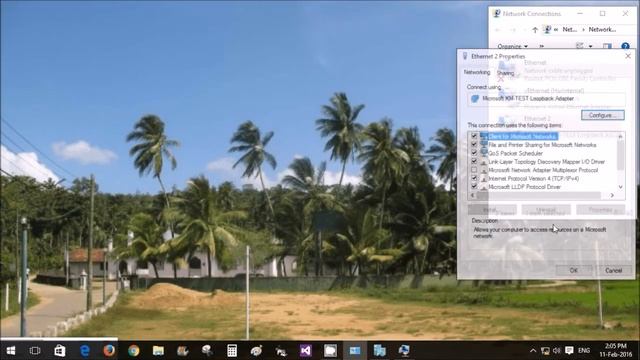Enable Microsoft Network Adapter Multiplexor Protocol checkbox

474,170
